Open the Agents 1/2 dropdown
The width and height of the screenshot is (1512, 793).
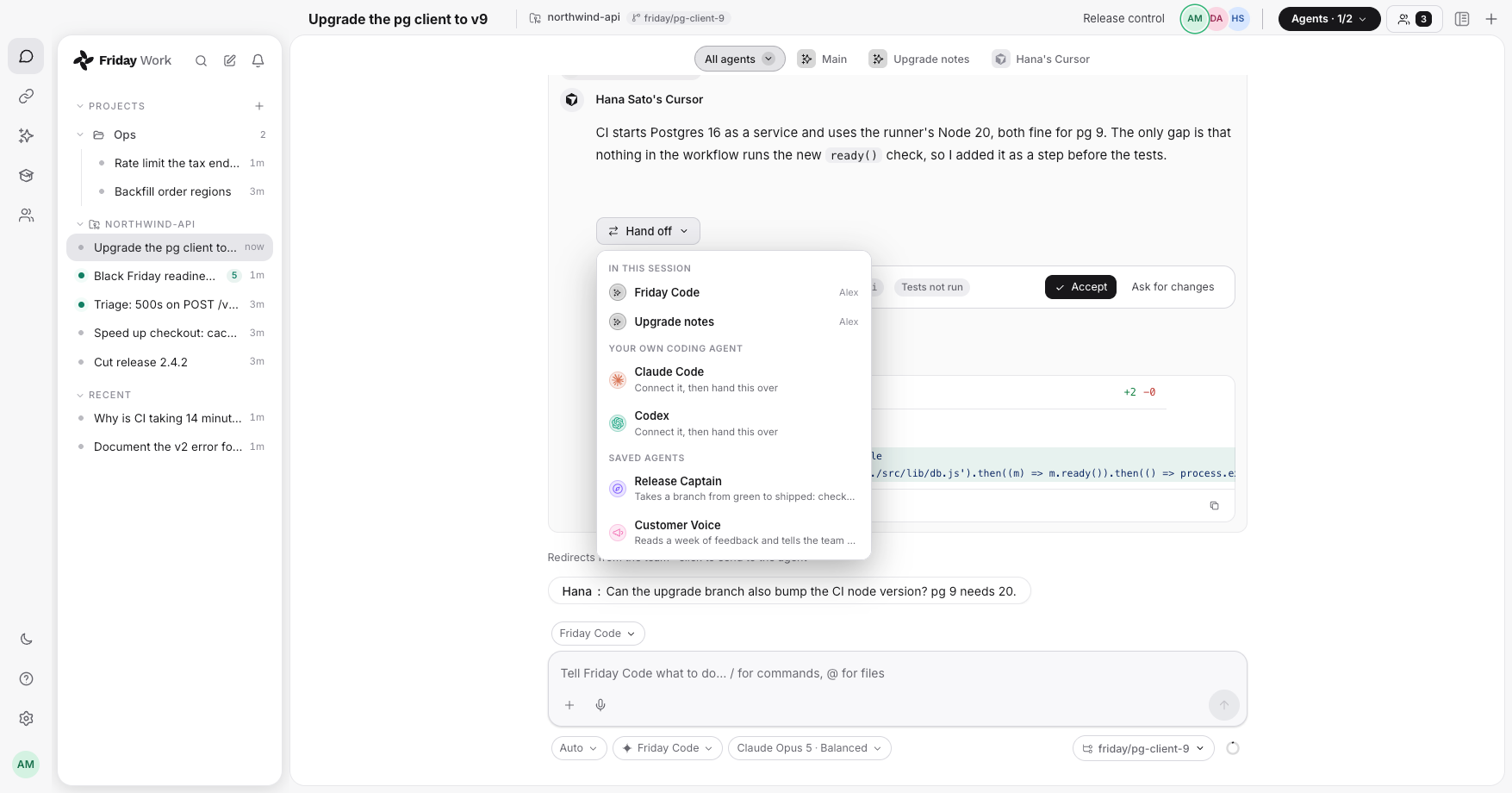coord(1328,19)
